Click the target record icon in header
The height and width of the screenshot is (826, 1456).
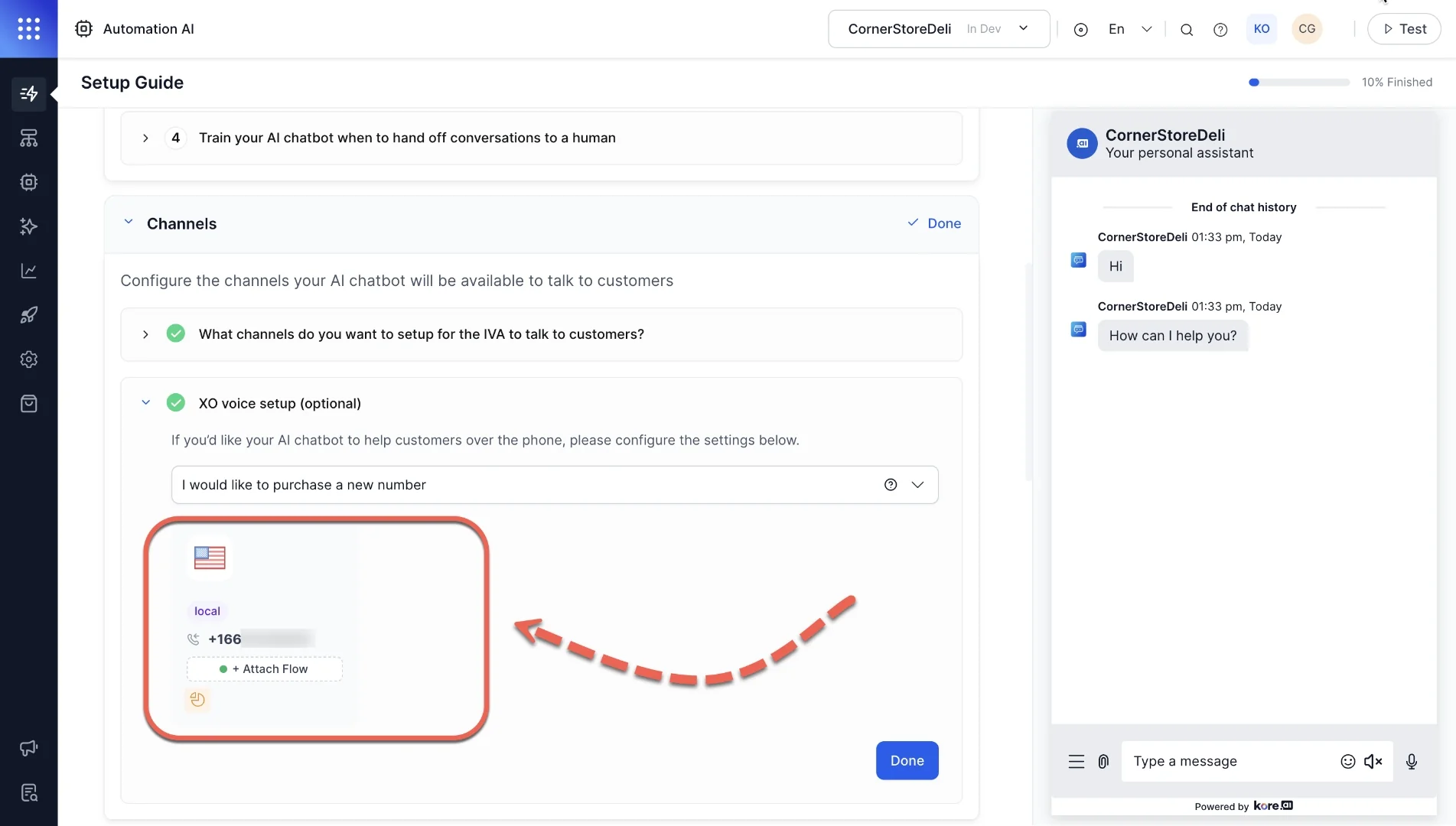click(1080, 30)
